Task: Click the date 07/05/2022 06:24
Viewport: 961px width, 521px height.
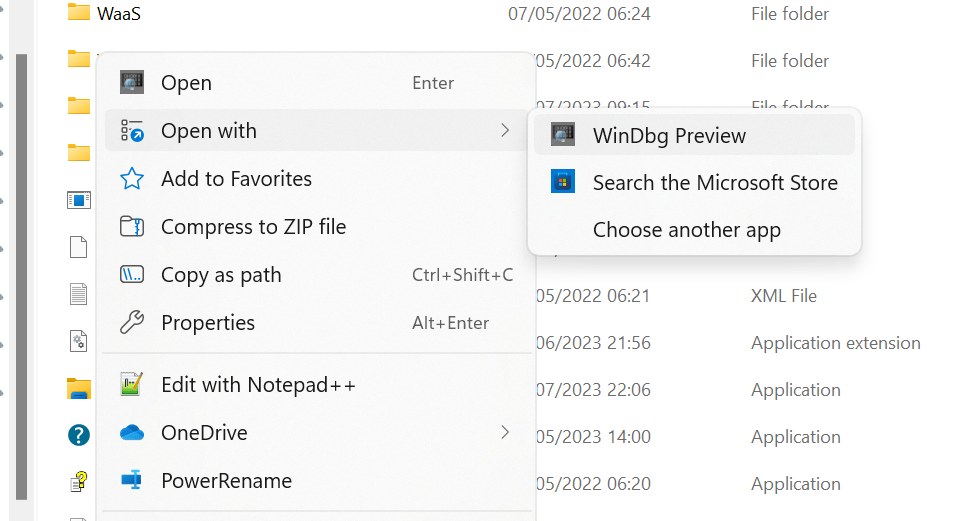Action: pyautogui.click(x=579, y=13)
